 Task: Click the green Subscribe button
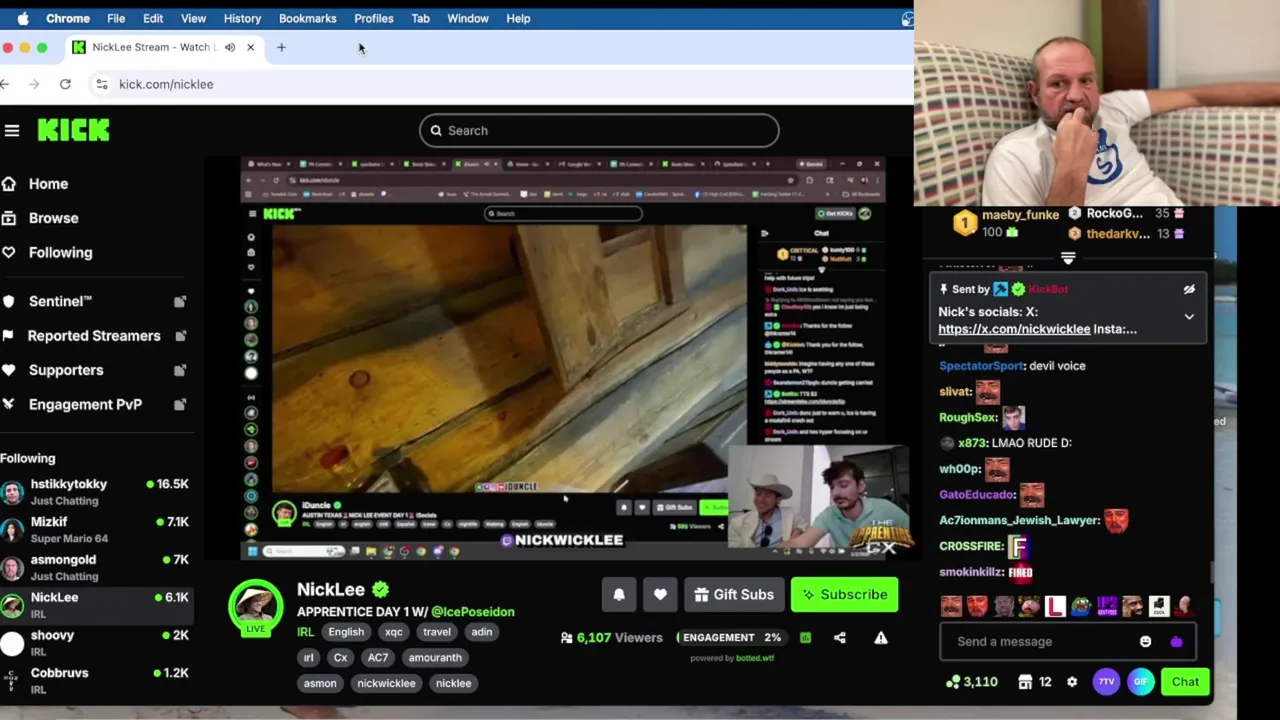845,594
